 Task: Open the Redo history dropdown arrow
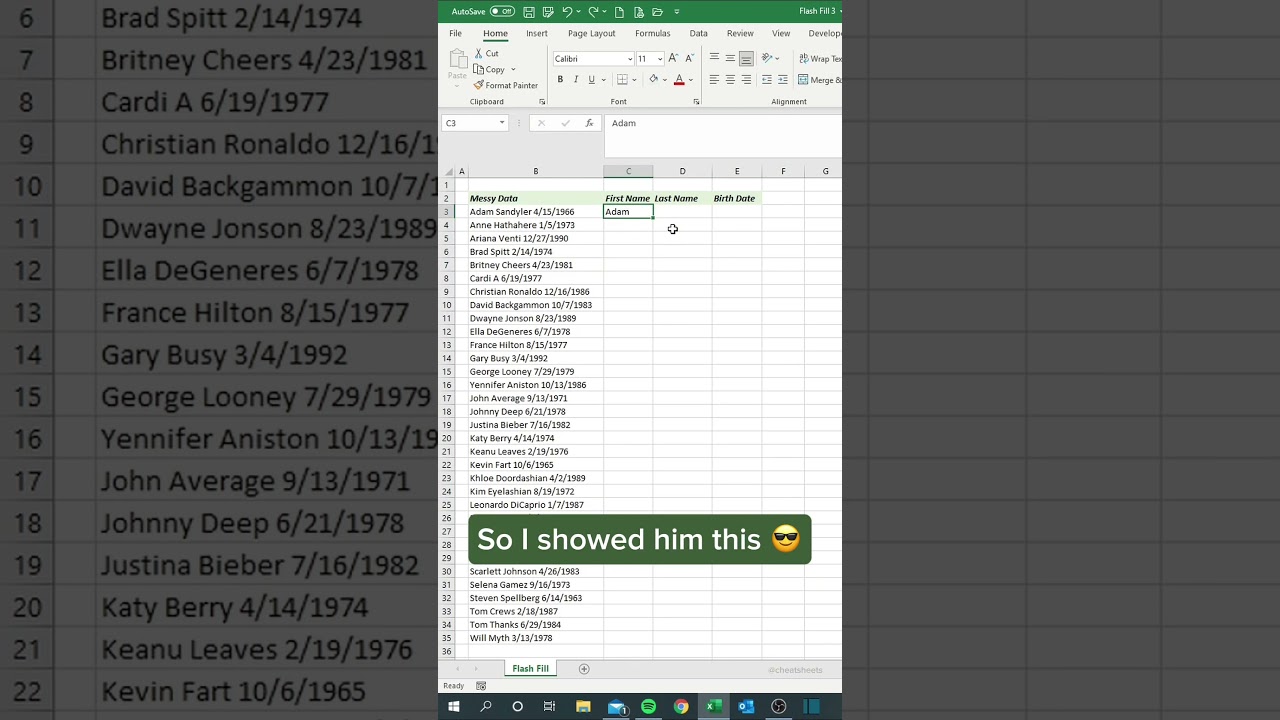pos(605,12)
